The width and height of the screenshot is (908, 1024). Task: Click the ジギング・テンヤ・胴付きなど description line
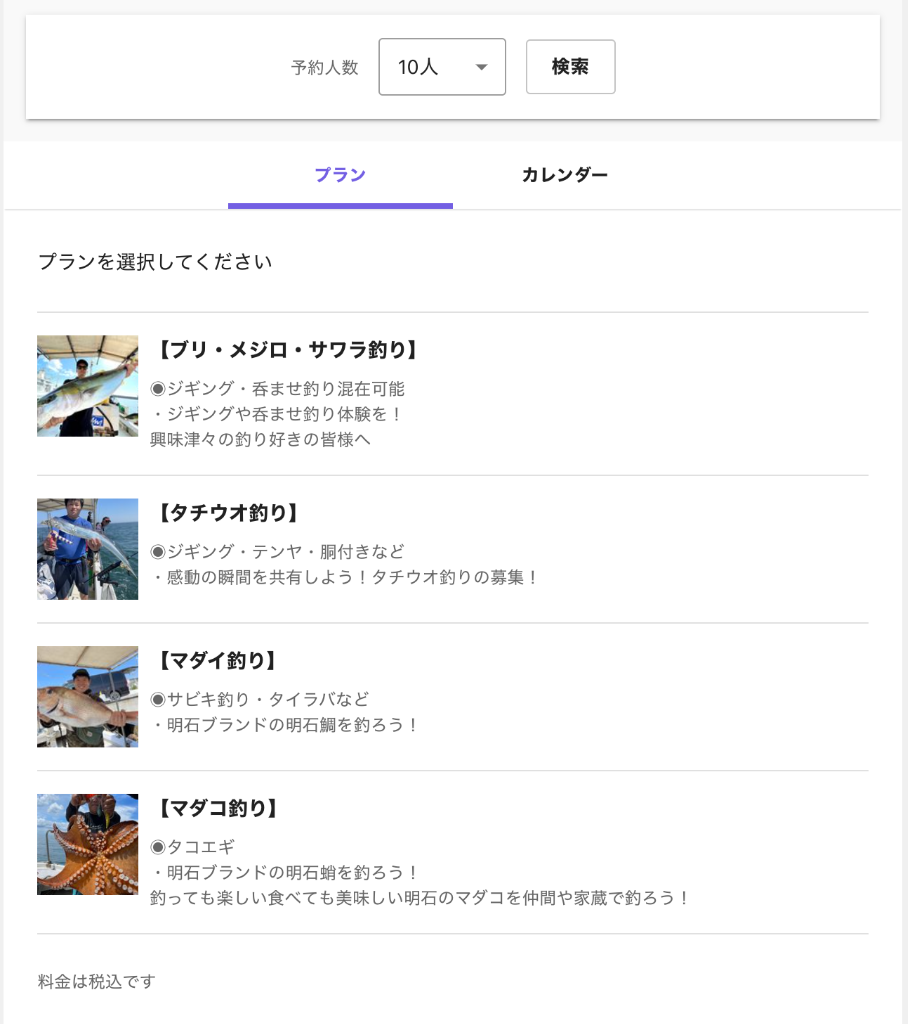pos(277,552)
